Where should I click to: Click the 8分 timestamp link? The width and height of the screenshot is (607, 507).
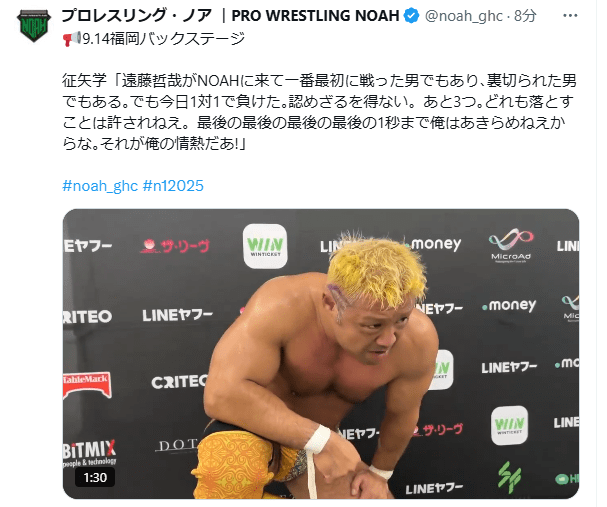[525, 16]
